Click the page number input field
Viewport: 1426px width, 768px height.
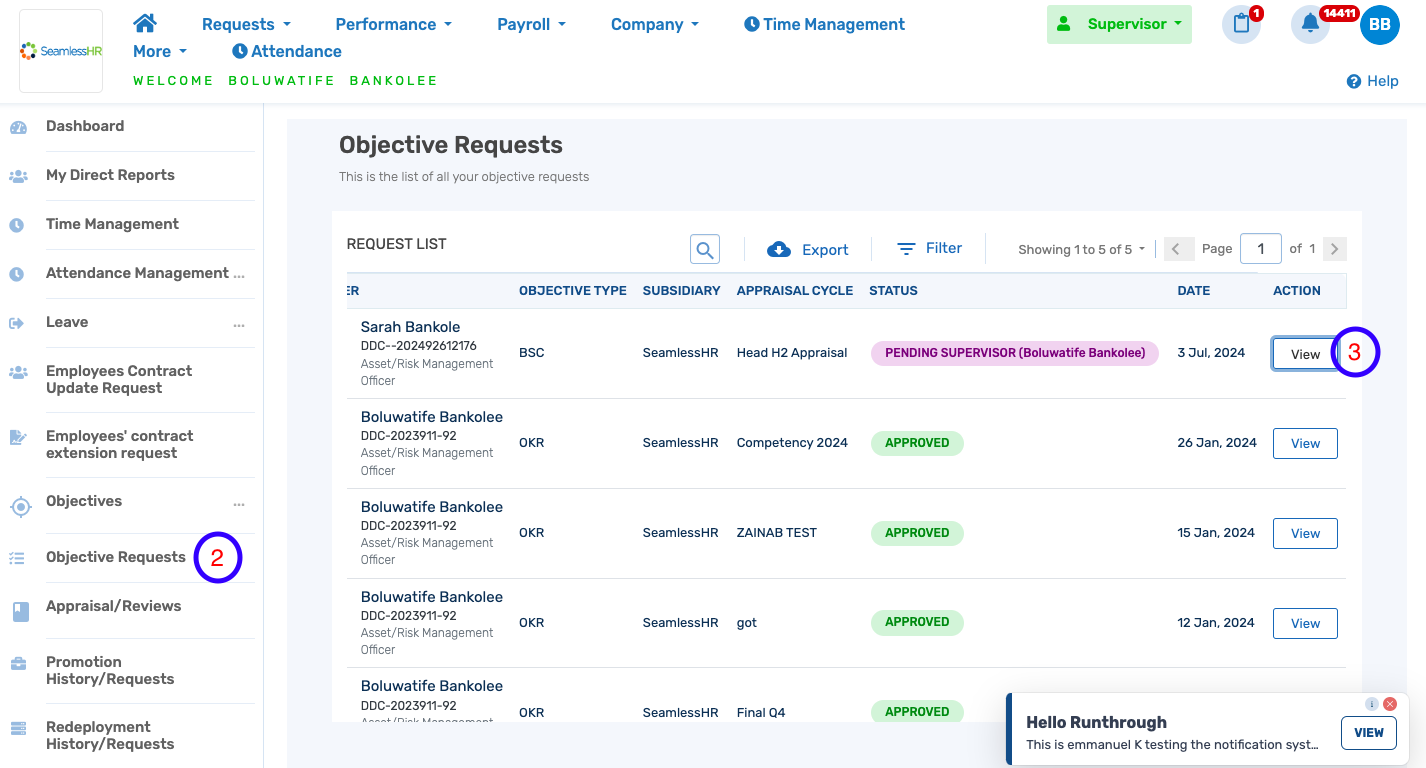click(x=1260, y=248)
